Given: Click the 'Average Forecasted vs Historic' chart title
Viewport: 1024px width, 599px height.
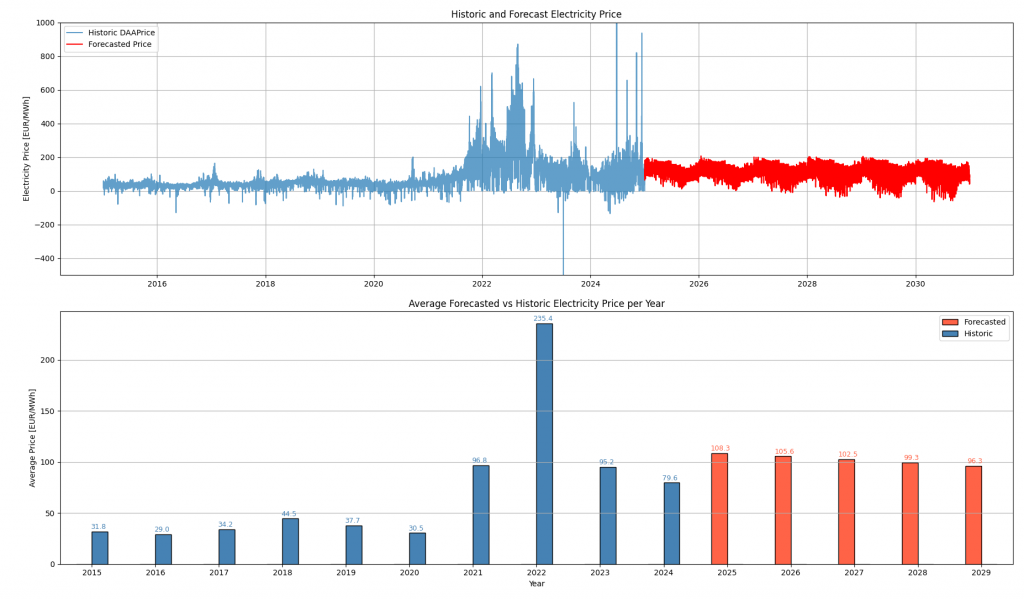Looking at the screenshot, I should pyautogui.click(x=536, y=303).
